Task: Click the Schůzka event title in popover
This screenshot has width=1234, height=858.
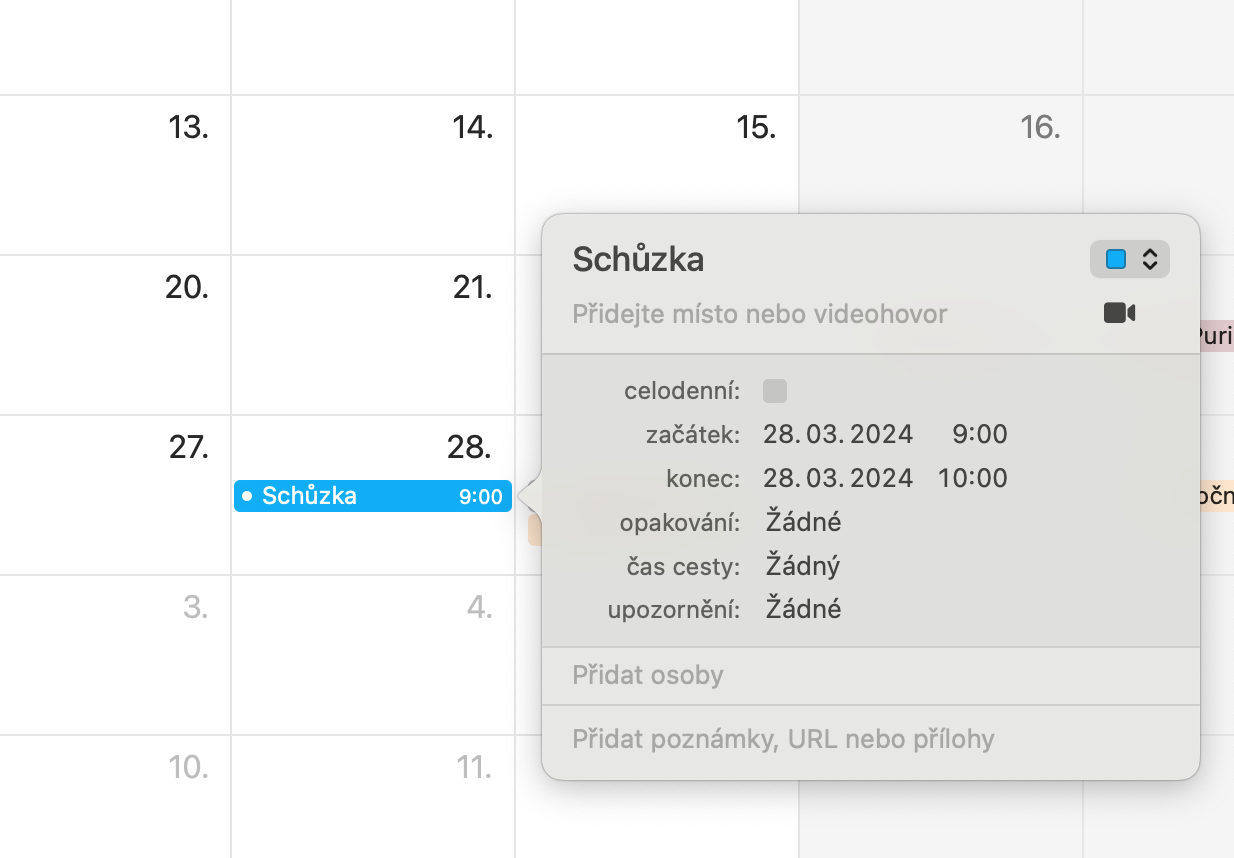Action: 638,260
